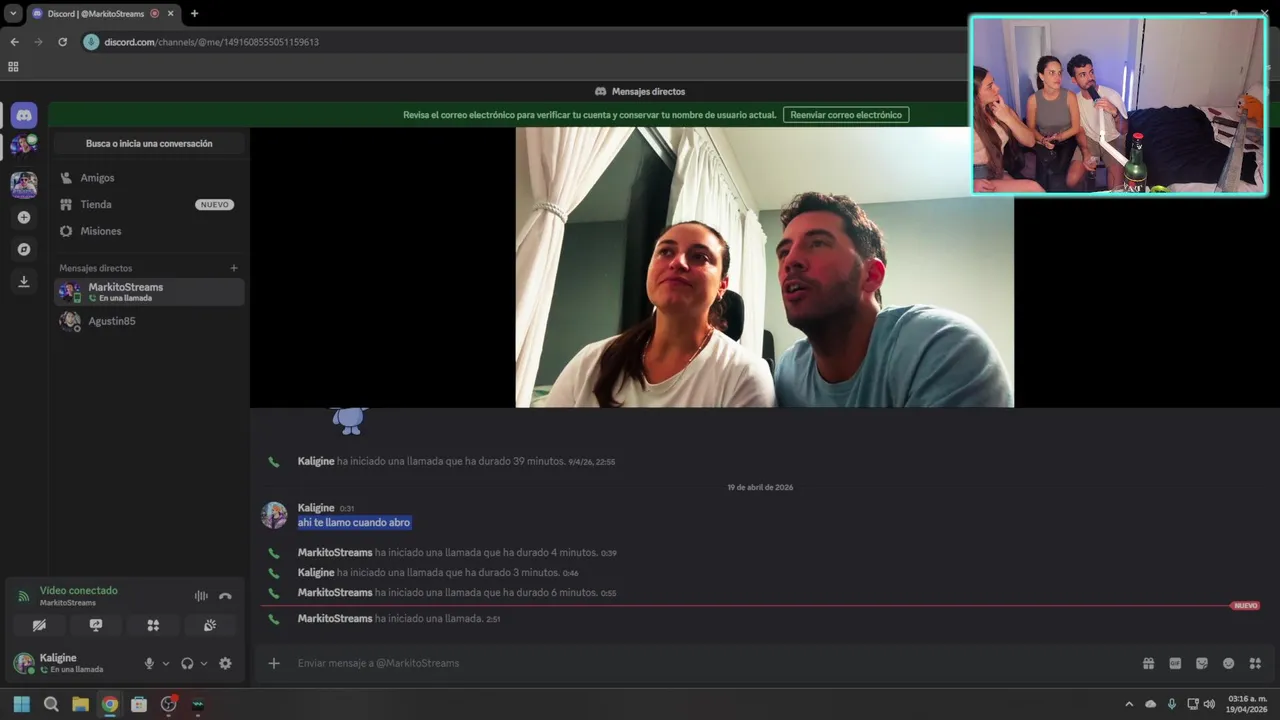Open apps icon in message bar
Screen dimensions: 1280x720
pyautogui.click(x=1256, y=663)
